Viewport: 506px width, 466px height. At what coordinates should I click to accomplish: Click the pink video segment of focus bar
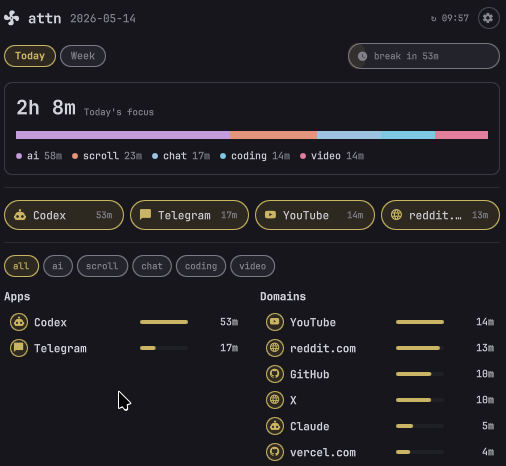click(x=461, y=135)
